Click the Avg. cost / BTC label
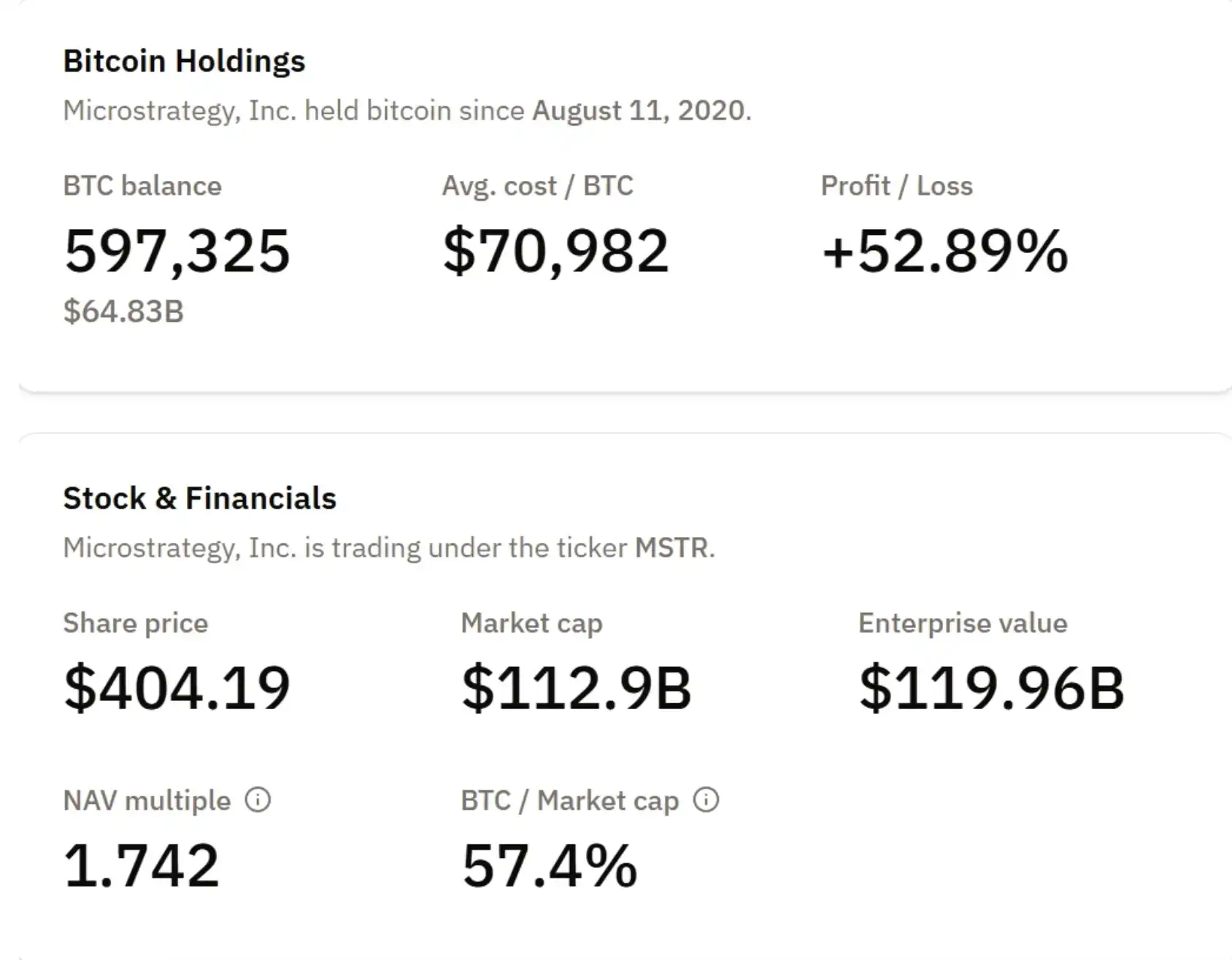 pyautogui.click(x=537, y=186)
